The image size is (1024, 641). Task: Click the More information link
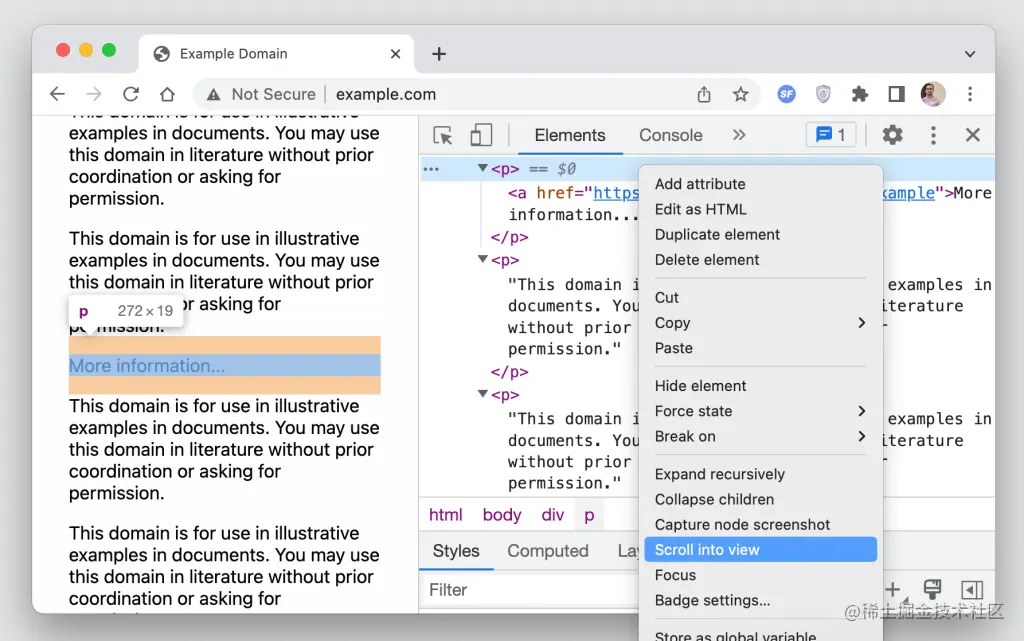point(147,366)
